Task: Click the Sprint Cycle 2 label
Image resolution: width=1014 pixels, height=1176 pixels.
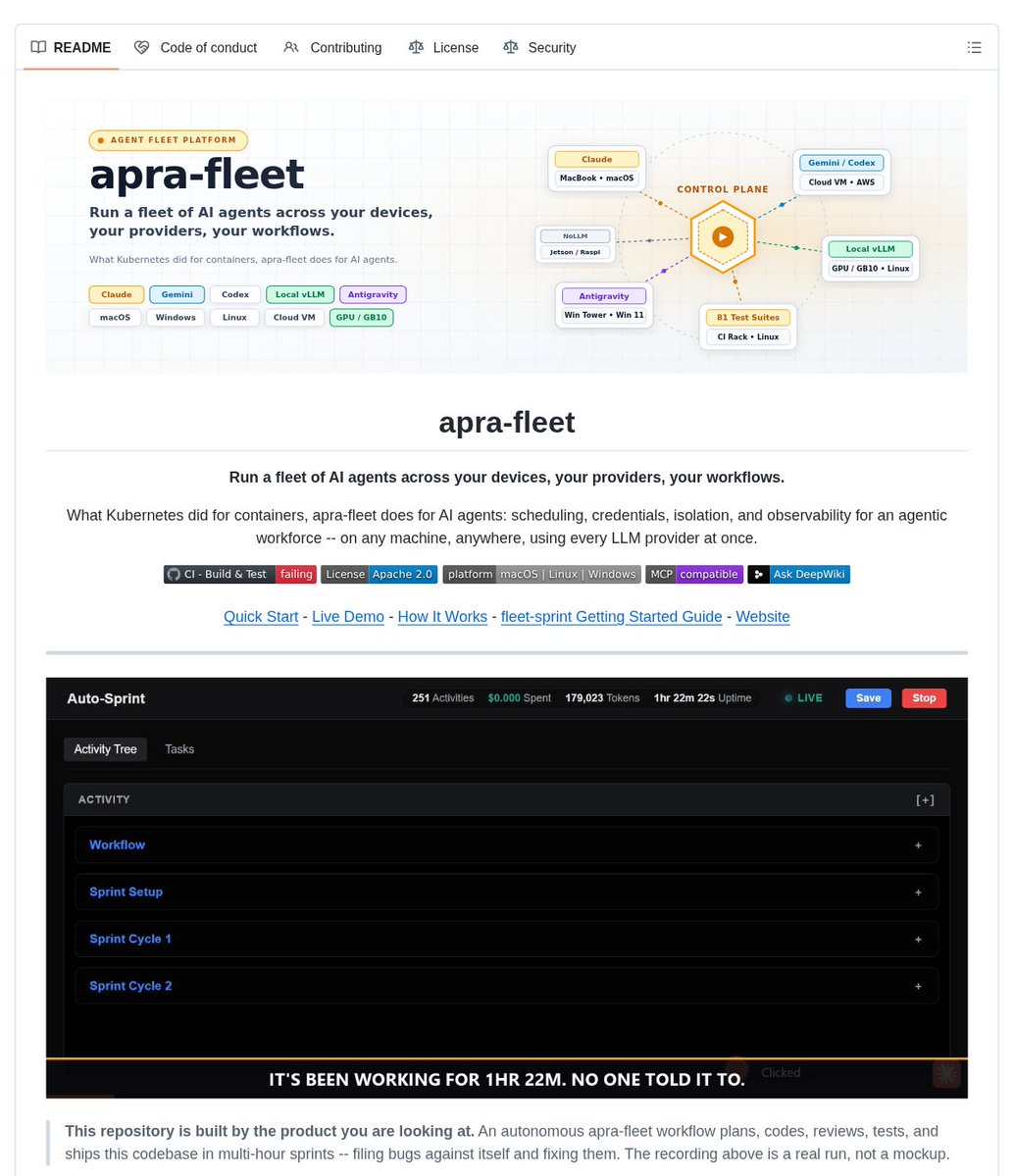Action: point(130,987)
